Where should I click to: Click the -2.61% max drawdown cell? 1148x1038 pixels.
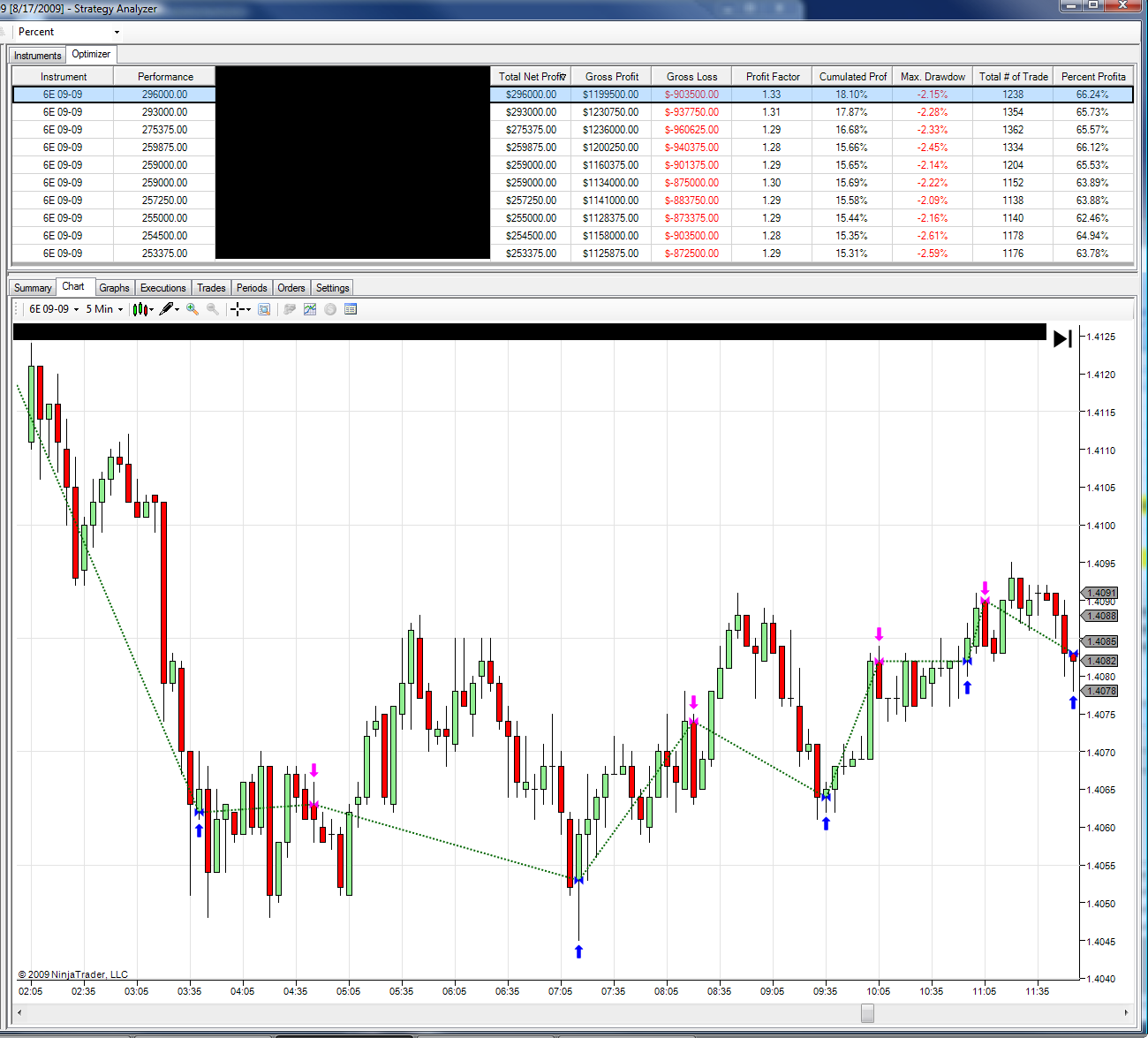pos(933,236)
